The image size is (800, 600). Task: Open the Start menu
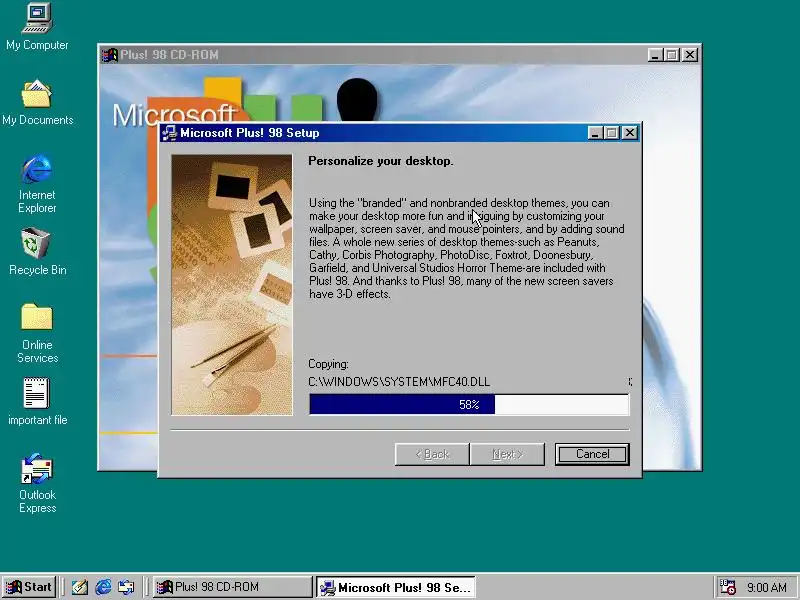click(x=29, y=587)
